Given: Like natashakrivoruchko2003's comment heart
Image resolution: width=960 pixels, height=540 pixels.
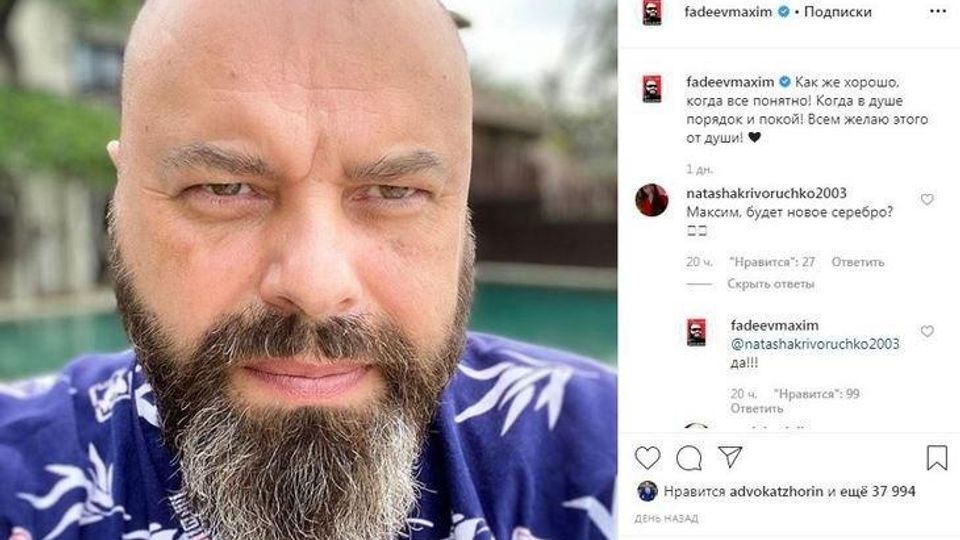Looking at the screenshot, I should 927,199.
